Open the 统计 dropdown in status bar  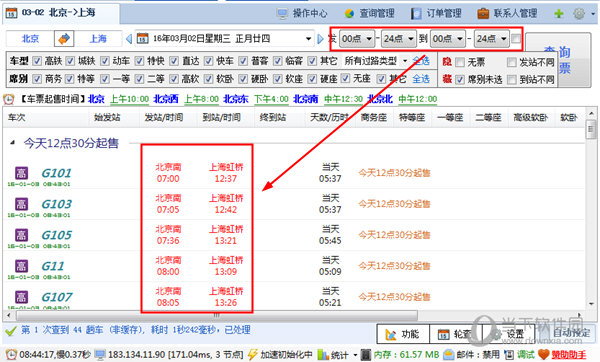(338, 355)
